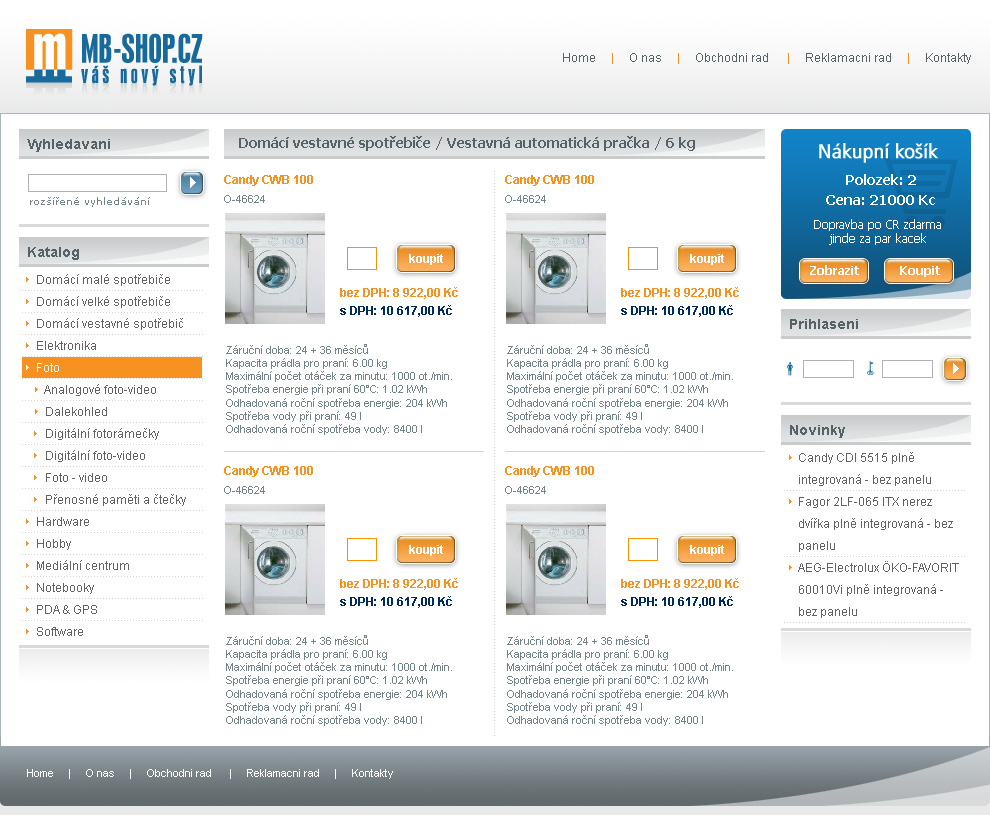Open the Fagor 2LF-065 ITX news item

875,524
